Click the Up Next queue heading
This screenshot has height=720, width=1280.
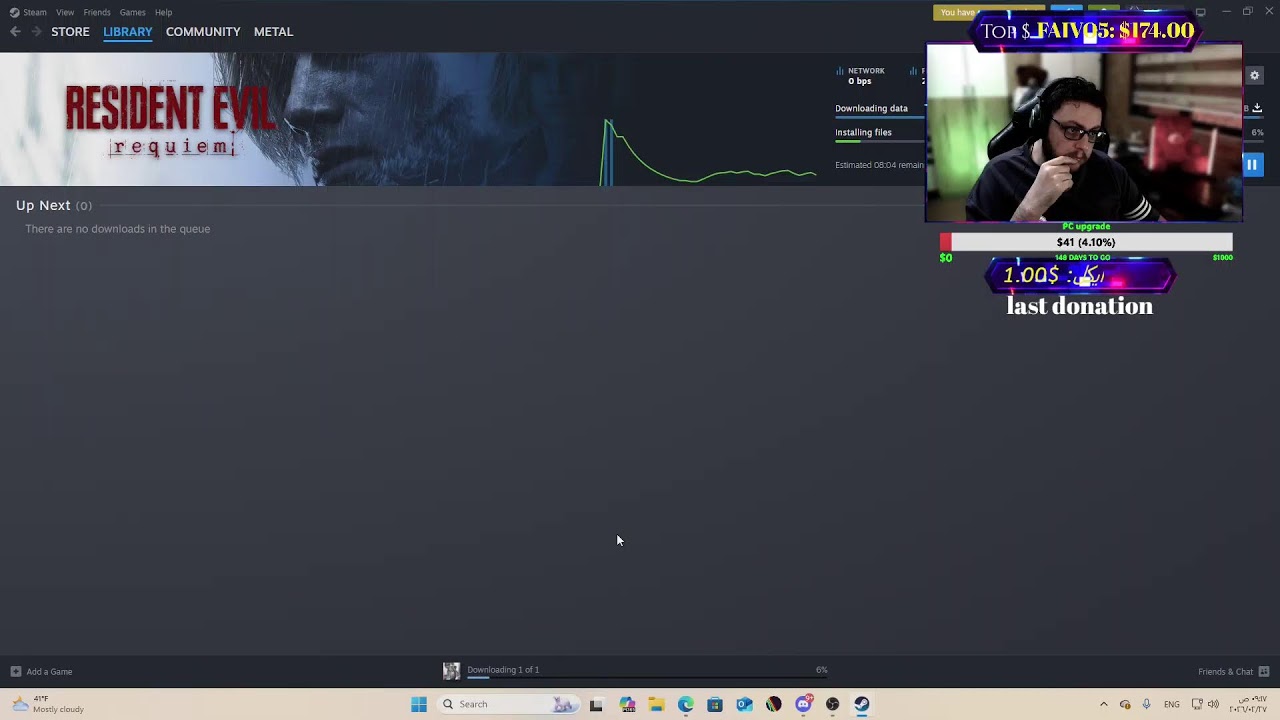54,205
